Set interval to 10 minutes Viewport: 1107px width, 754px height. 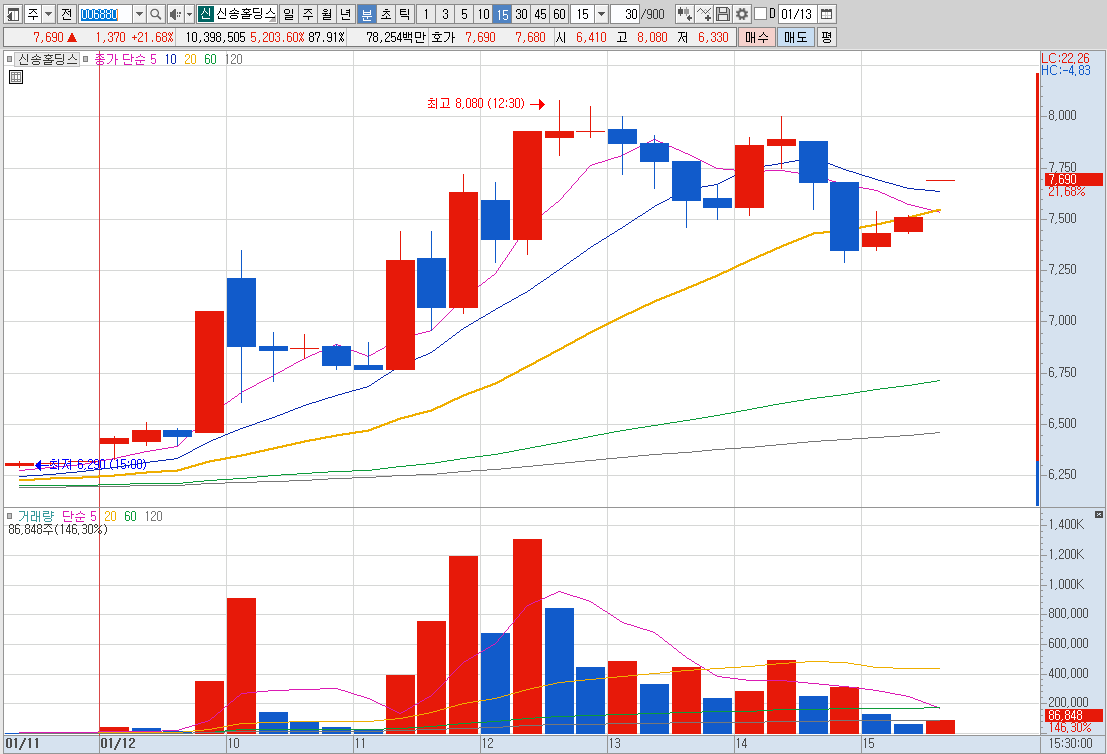[483, 14]
